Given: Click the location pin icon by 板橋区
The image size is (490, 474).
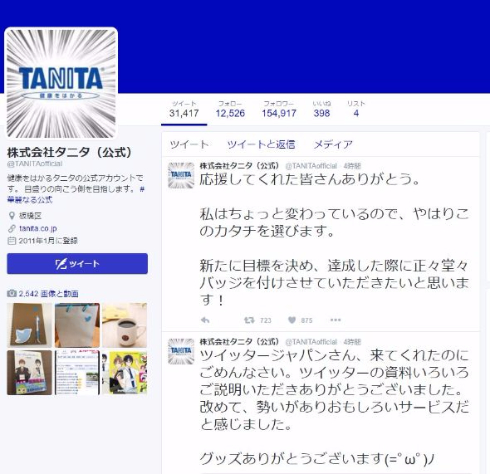Looking at the screenshot, I should click(x=12, y=216).
